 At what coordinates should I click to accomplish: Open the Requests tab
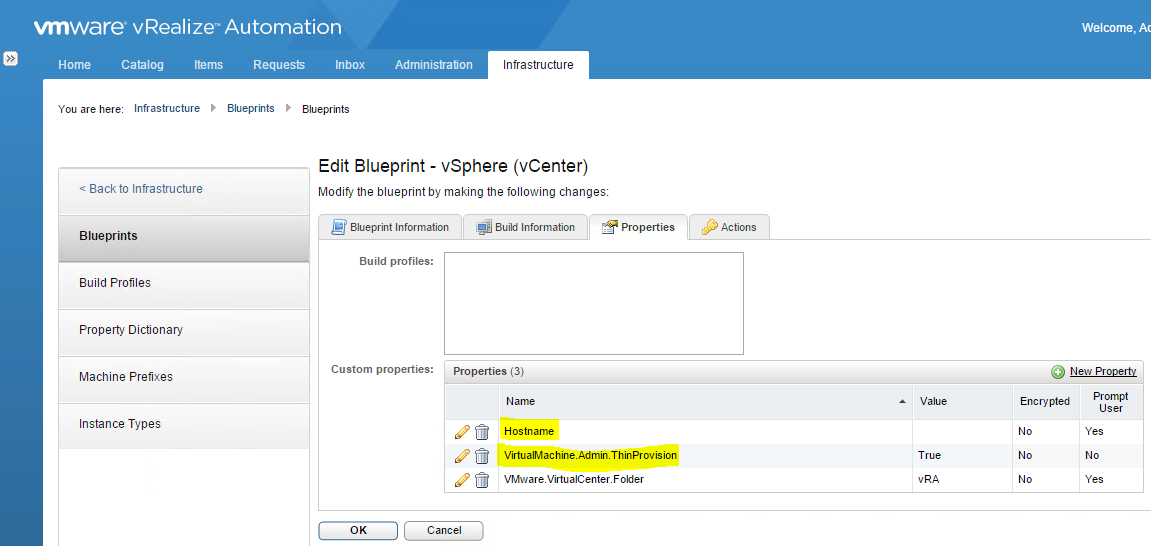(279, 65)
